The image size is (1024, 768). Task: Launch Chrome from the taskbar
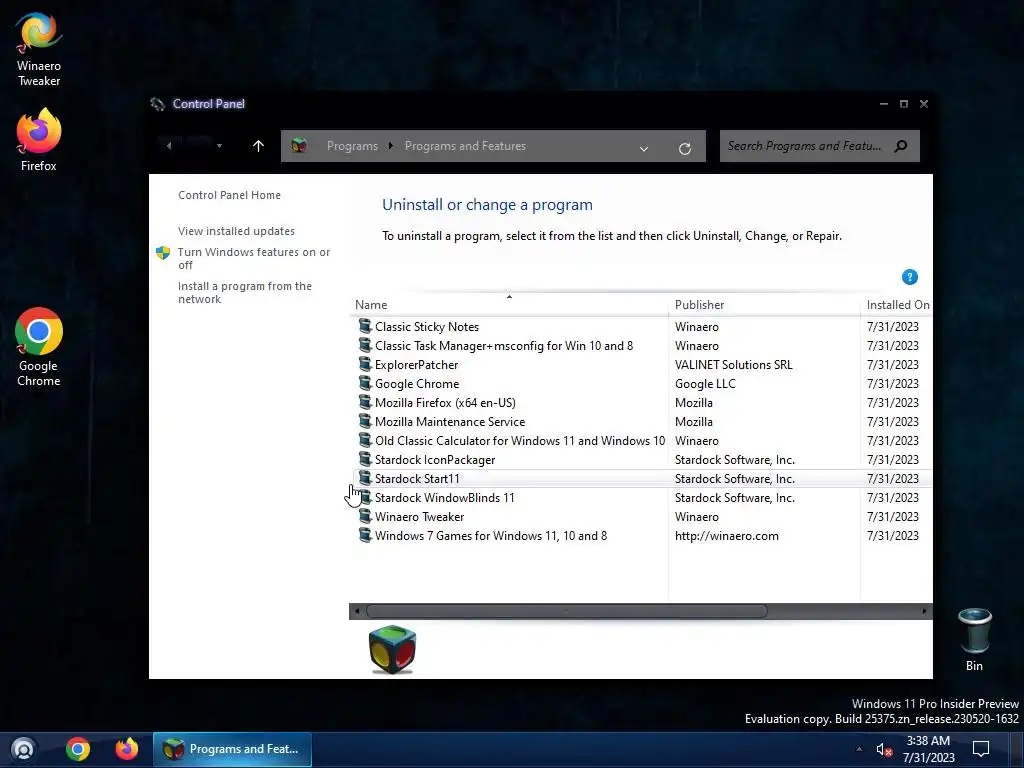point(78,749)
